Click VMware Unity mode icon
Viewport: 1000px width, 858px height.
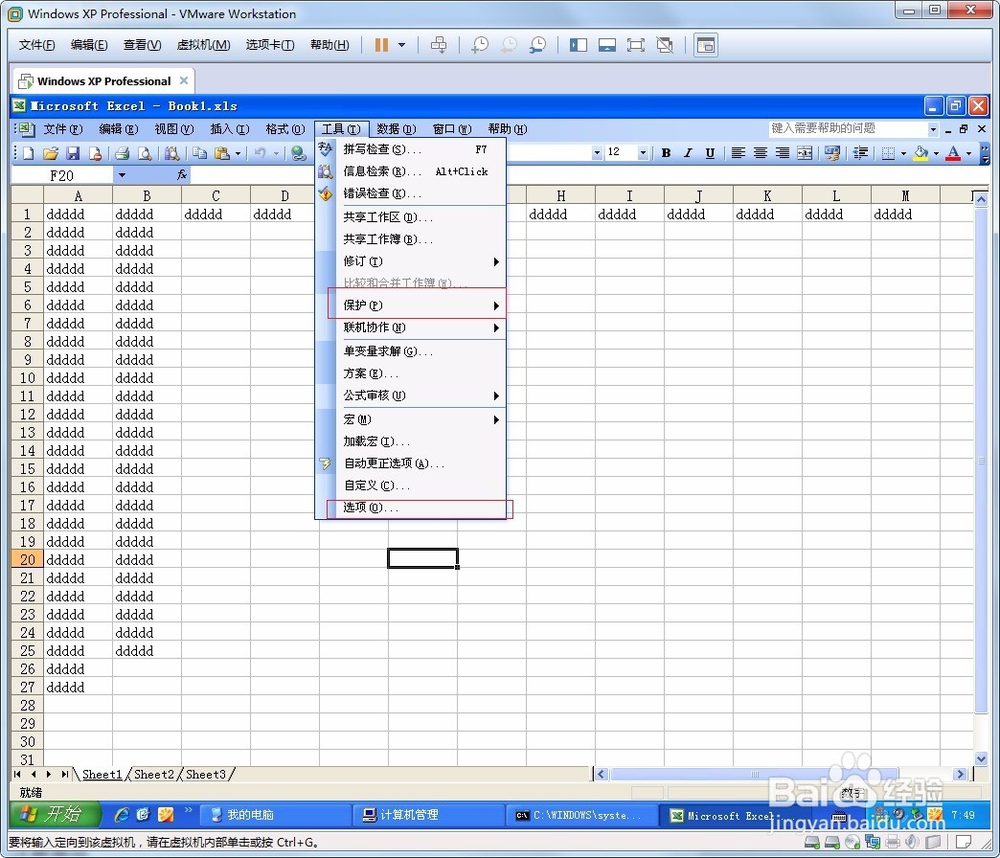click(665, 45)
